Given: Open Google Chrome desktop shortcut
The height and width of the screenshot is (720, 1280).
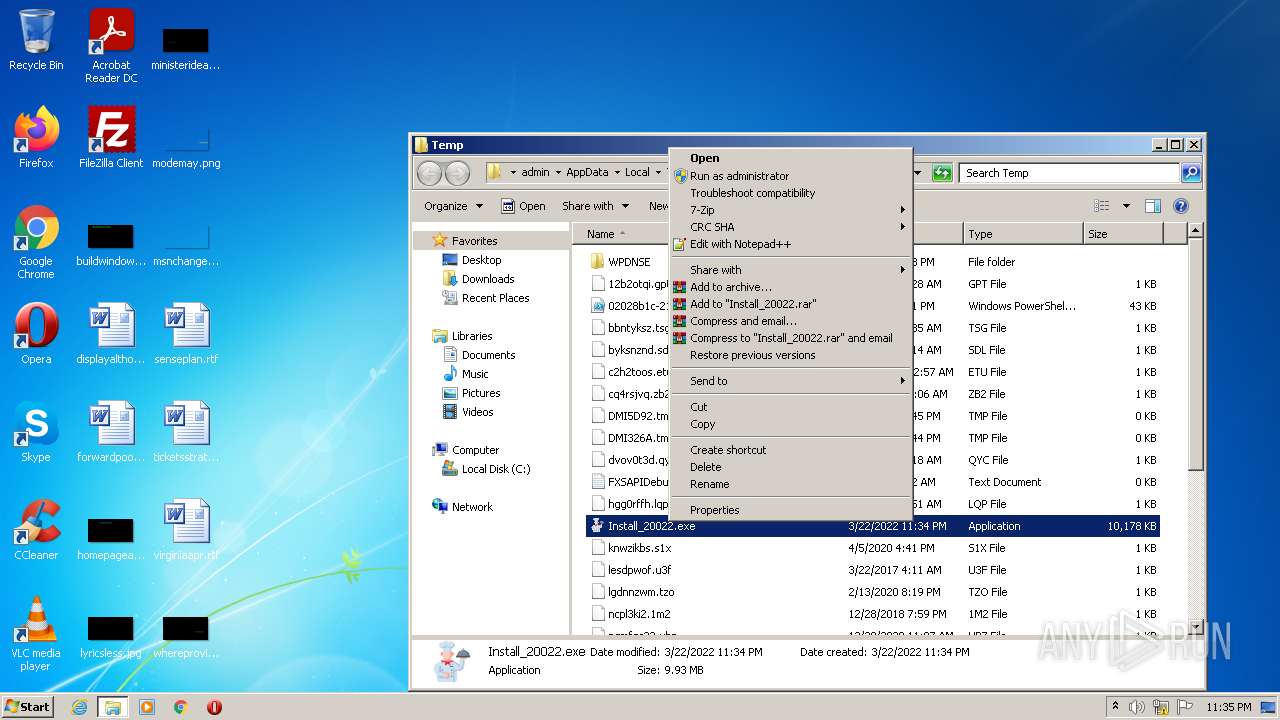Looking at the screenshot, I should pyautogui.click(x=36, y=243).
